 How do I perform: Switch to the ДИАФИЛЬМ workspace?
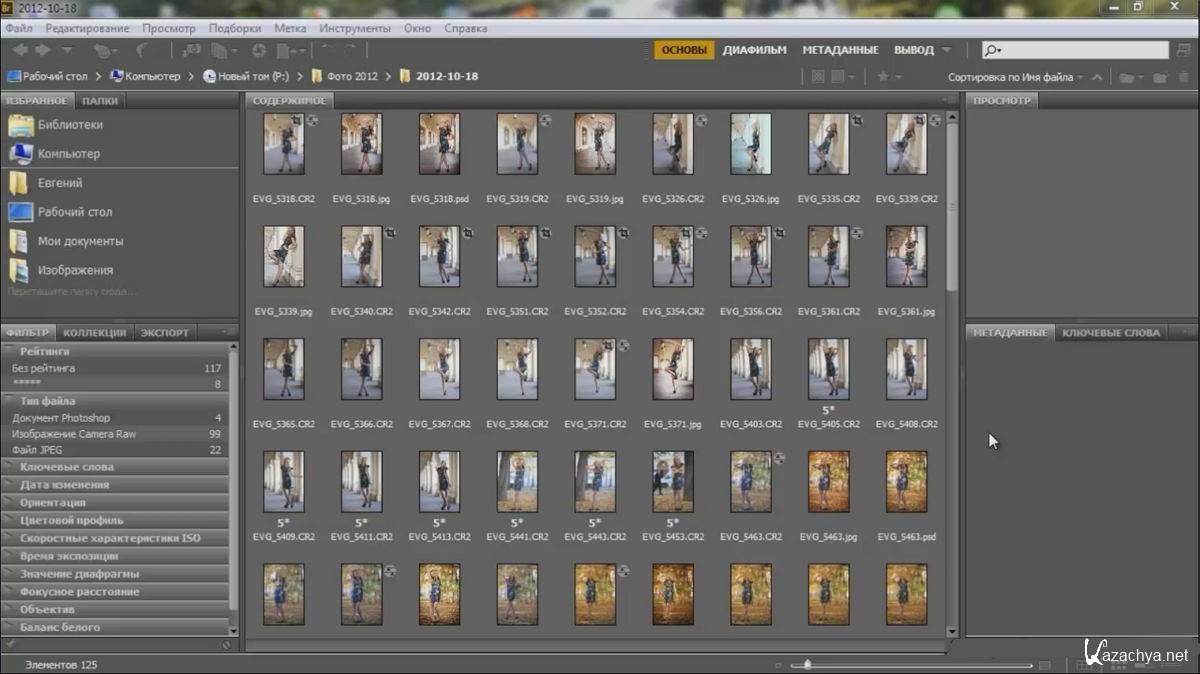(x=754, y=50)
